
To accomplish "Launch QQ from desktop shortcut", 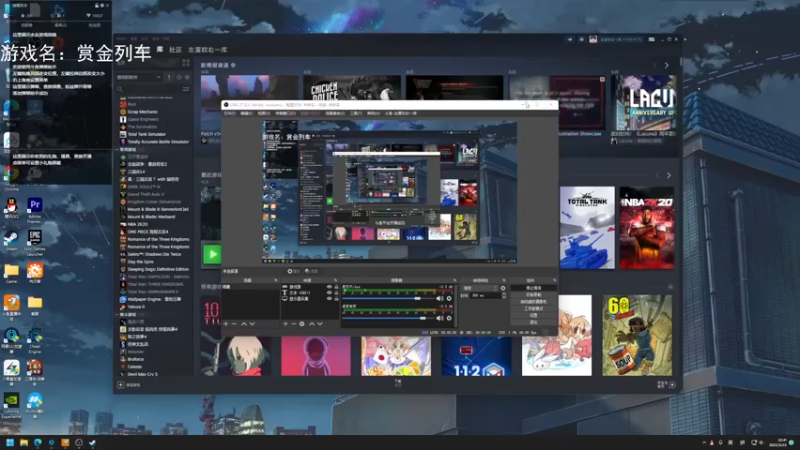I will point(11,208).
